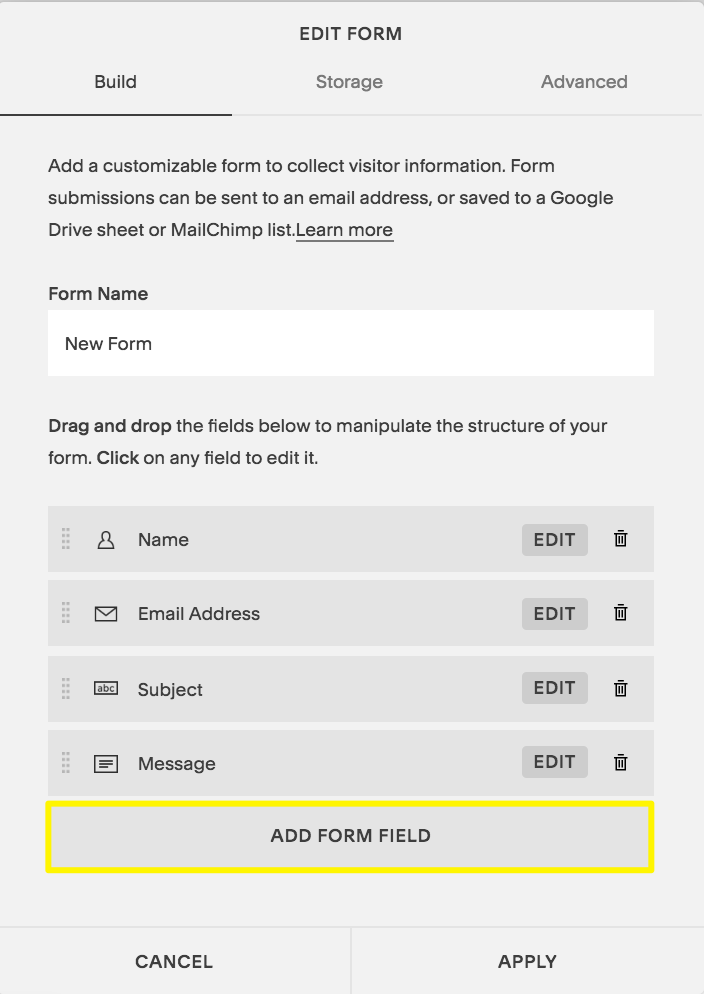Remove the Subject field via trash icon
The width and height of the screenshot is (704, 994).
pyautogui.click(x=620, y=688)
